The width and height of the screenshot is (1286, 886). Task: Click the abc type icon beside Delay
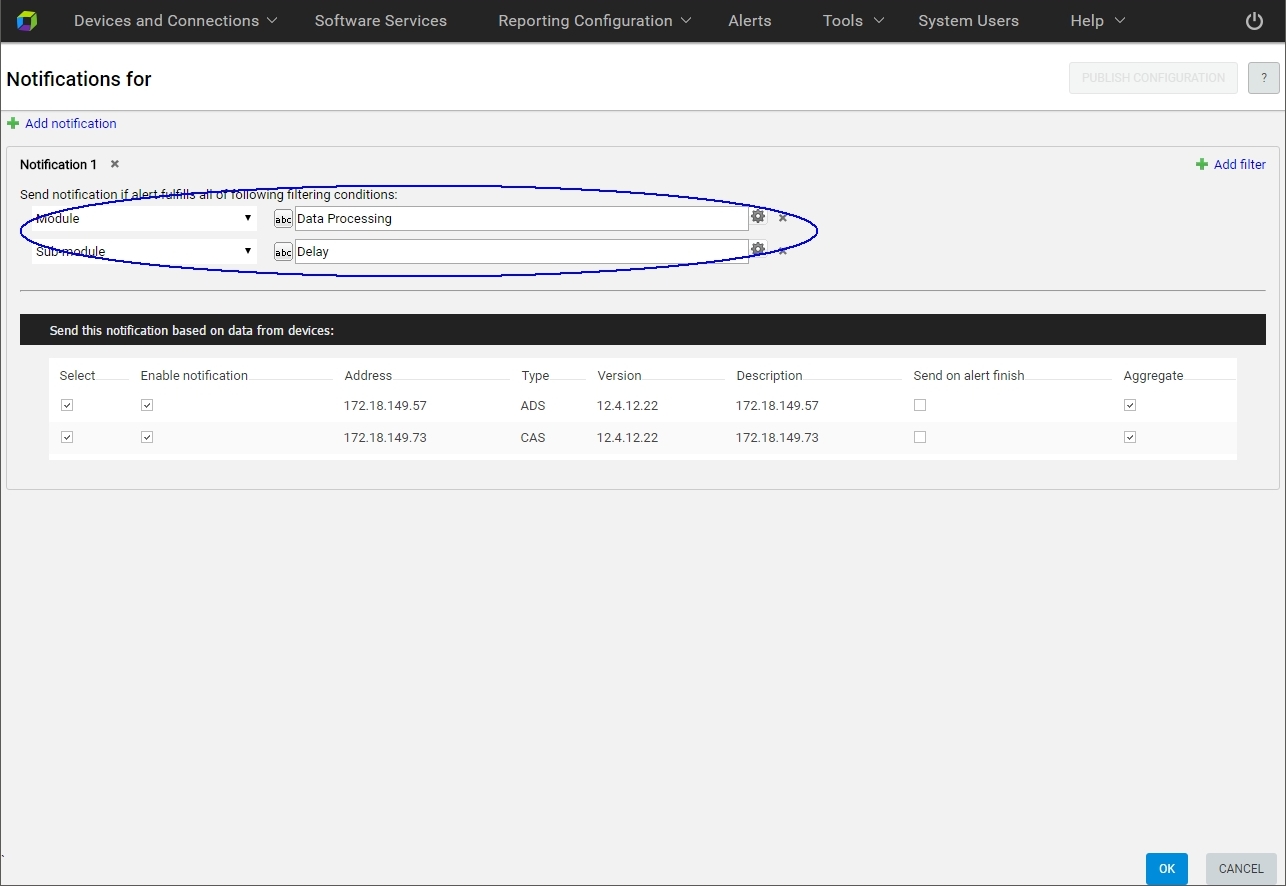click(283, 252)
